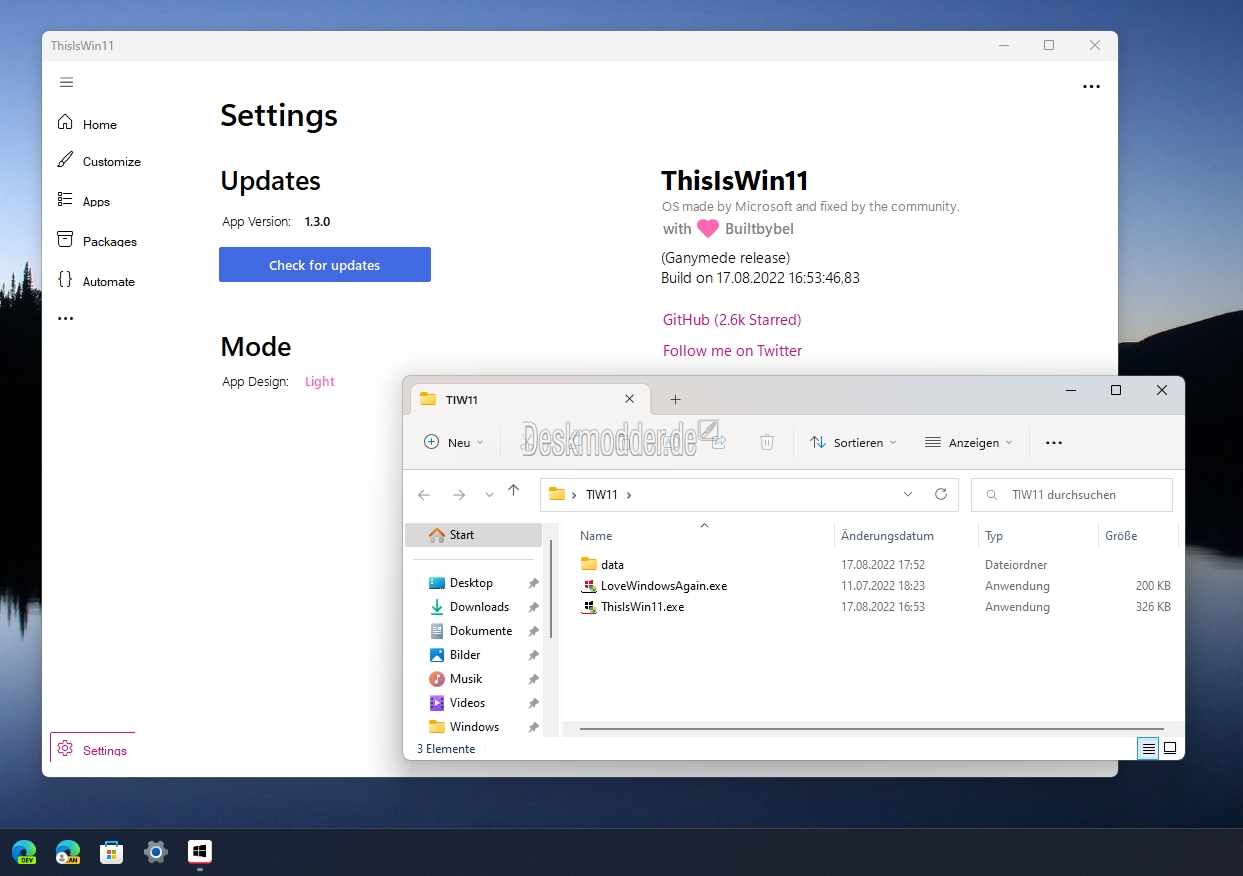Open Musik in the navigation pane

pyautogui.click(x=465, y=679)
